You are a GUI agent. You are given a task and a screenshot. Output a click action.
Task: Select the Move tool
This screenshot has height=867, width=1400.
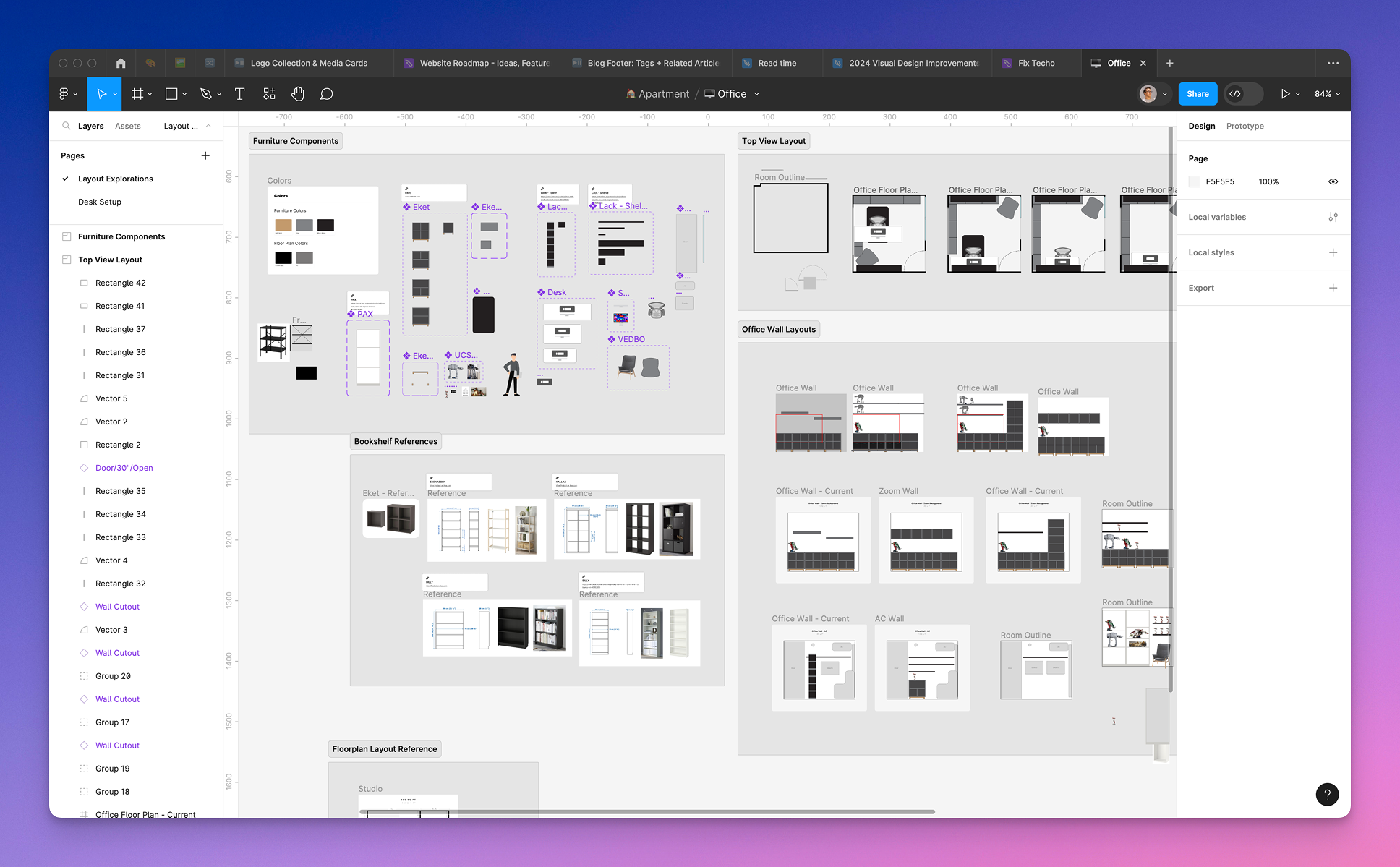(x=102, y=93)
